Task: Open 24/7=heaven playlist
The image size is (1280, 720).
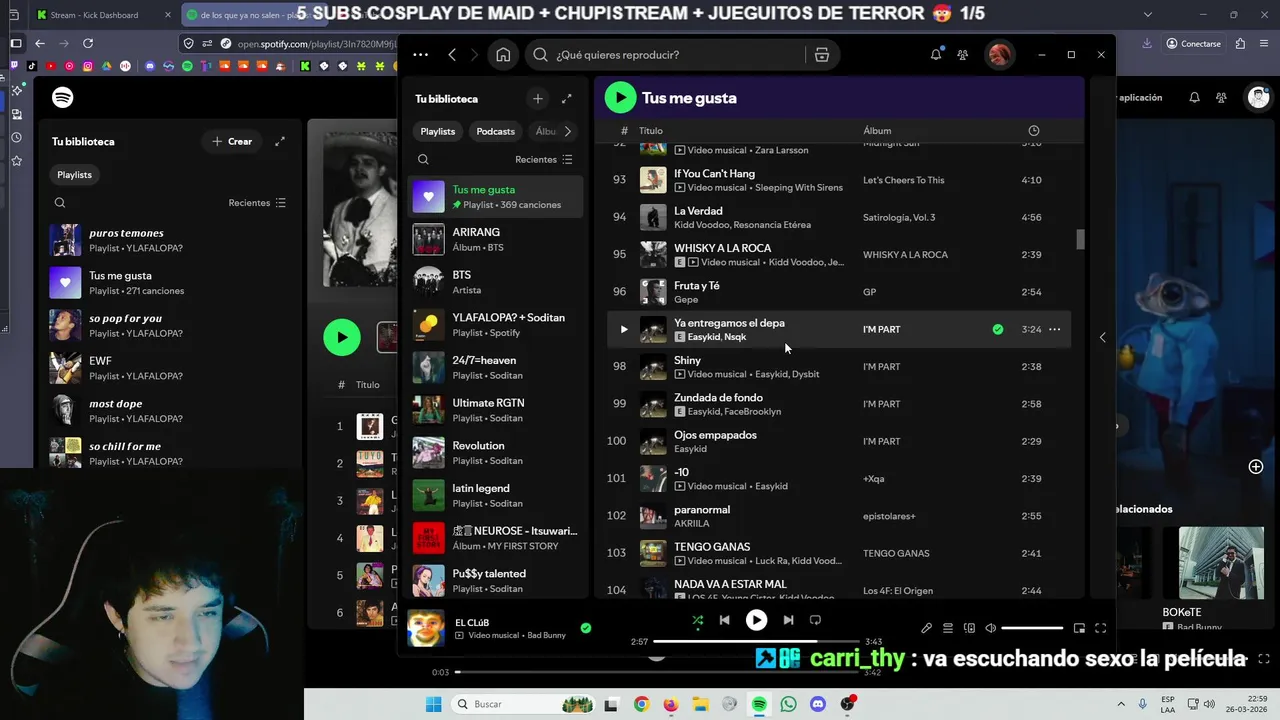Action: pos(496,367)
